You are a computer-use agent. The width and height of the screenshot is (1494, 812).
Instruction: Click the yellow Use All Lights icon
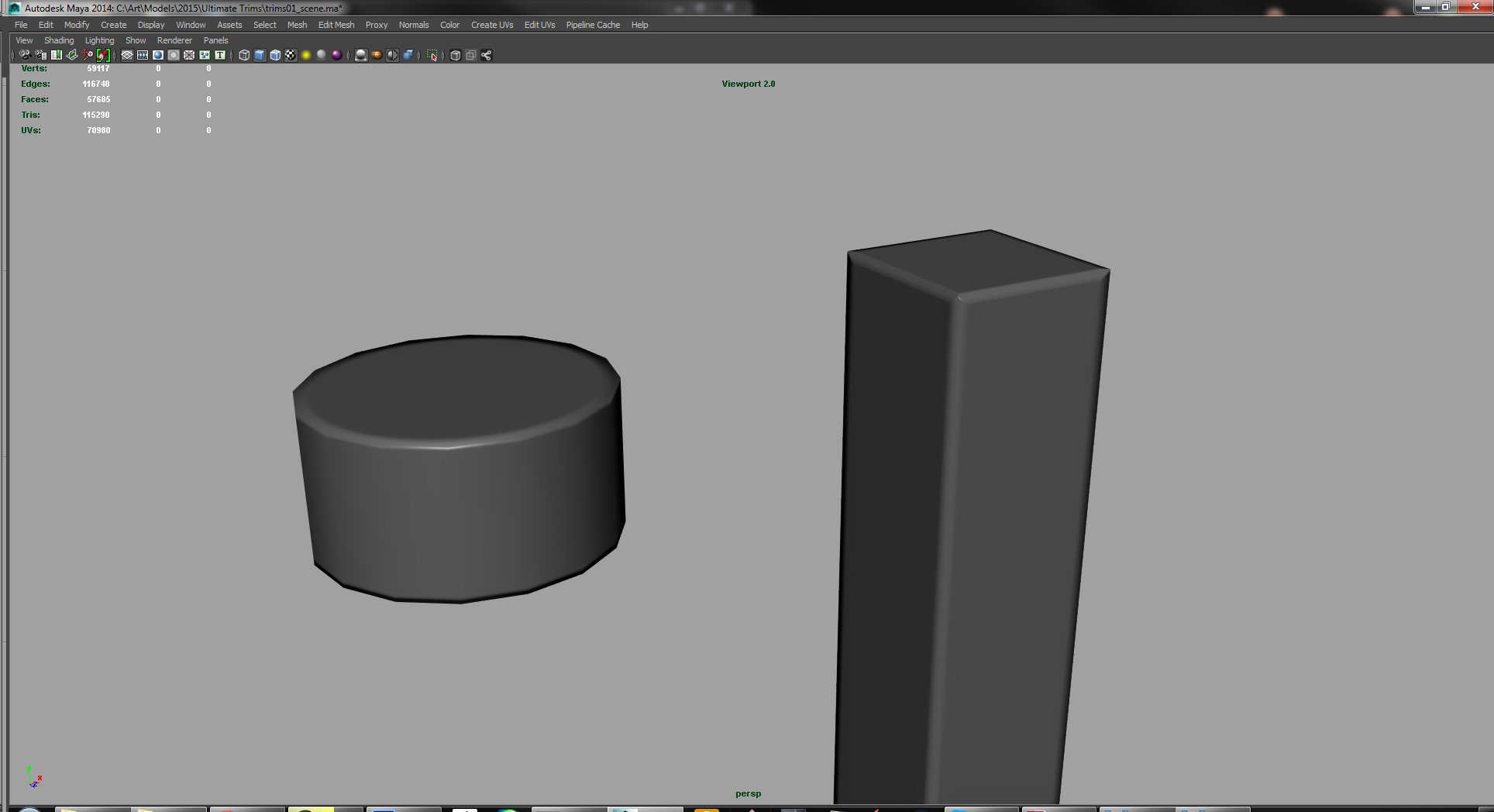306,55
